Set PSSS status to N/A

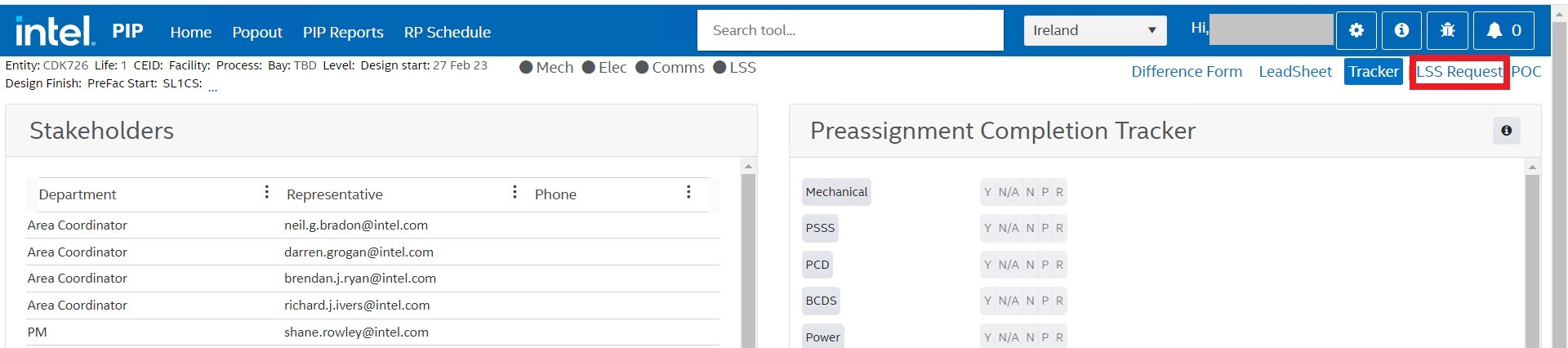point(1009,229)
